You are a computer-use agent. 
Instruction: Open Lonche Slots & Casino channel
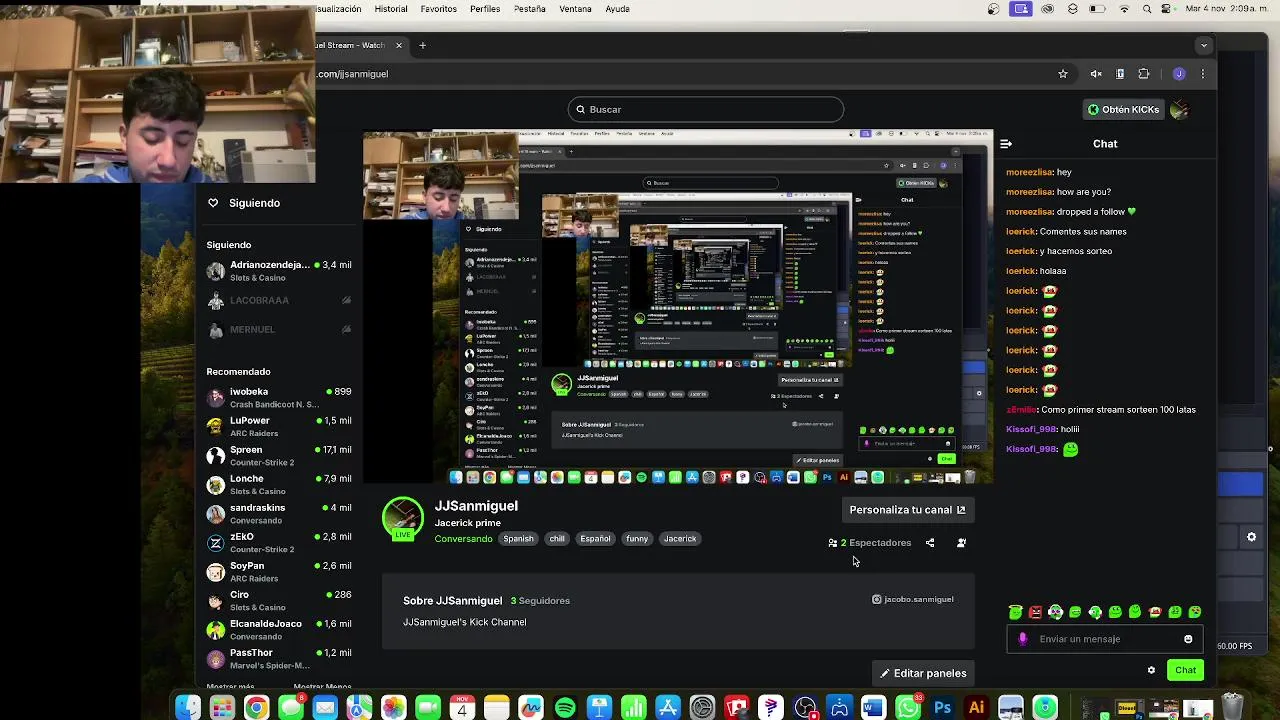(279, 485)
